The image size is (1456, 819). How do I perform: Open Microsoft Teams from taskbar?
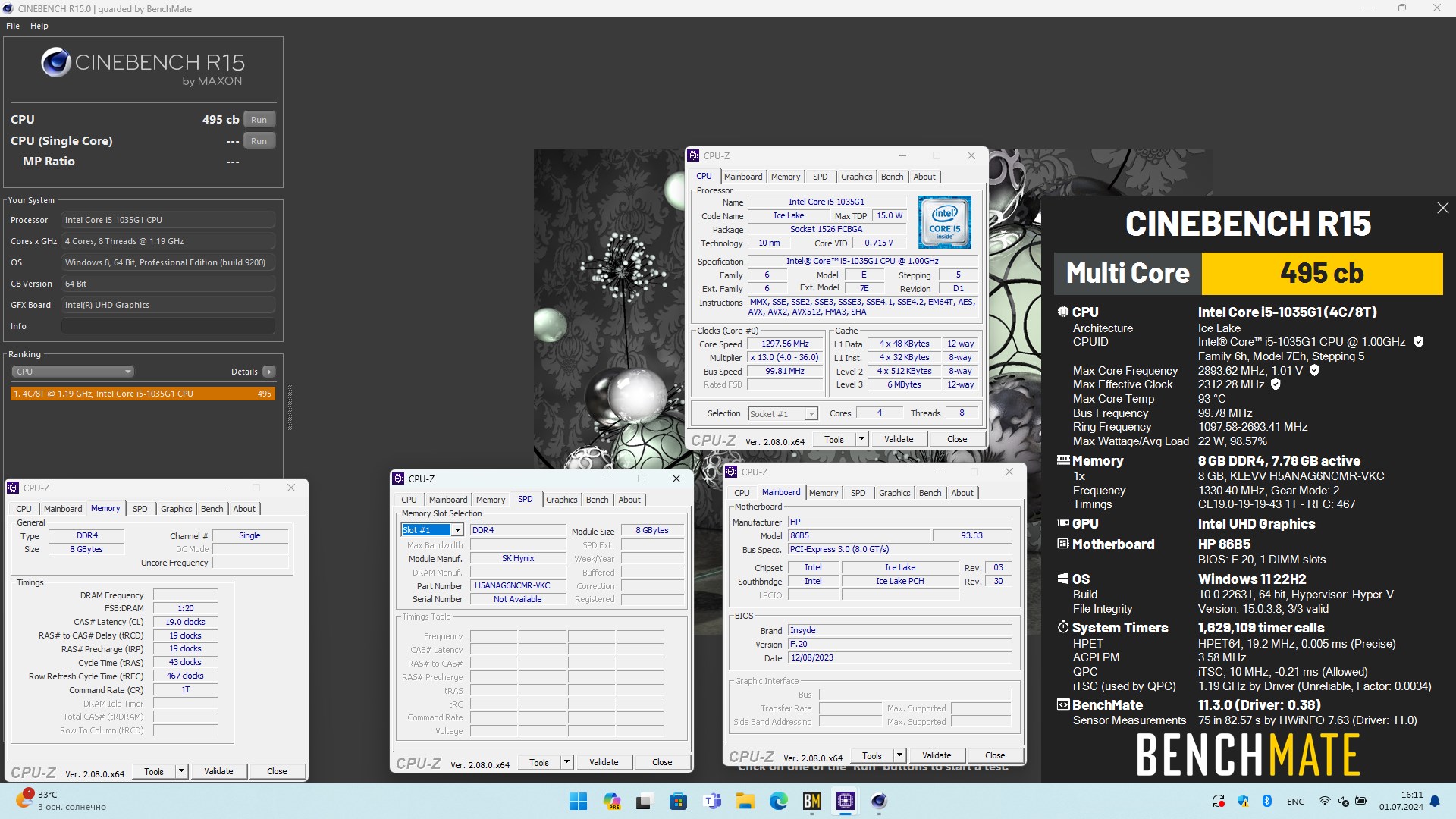712,801
